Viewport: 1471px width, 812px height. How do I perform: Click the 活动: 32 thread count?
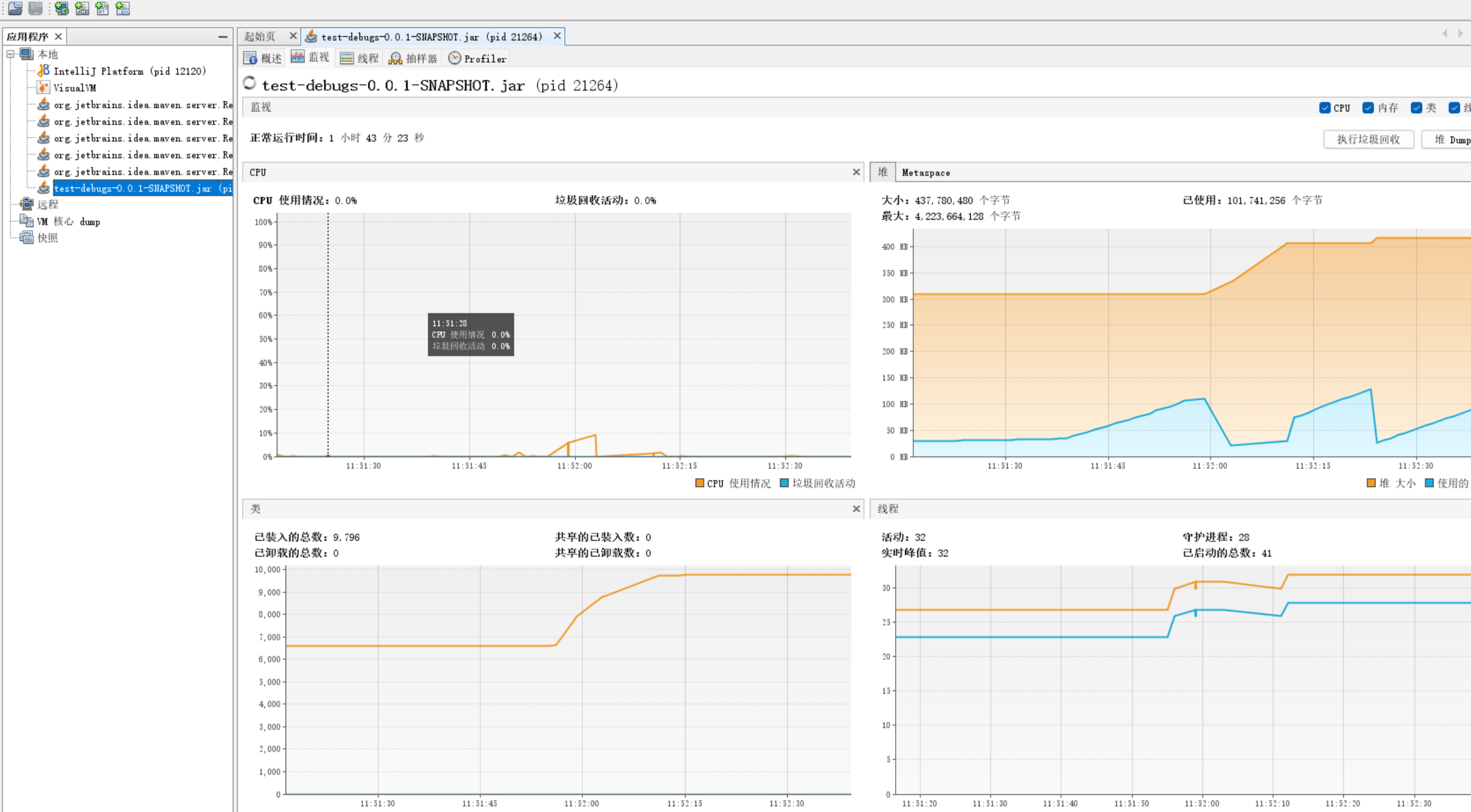(903, 536)
